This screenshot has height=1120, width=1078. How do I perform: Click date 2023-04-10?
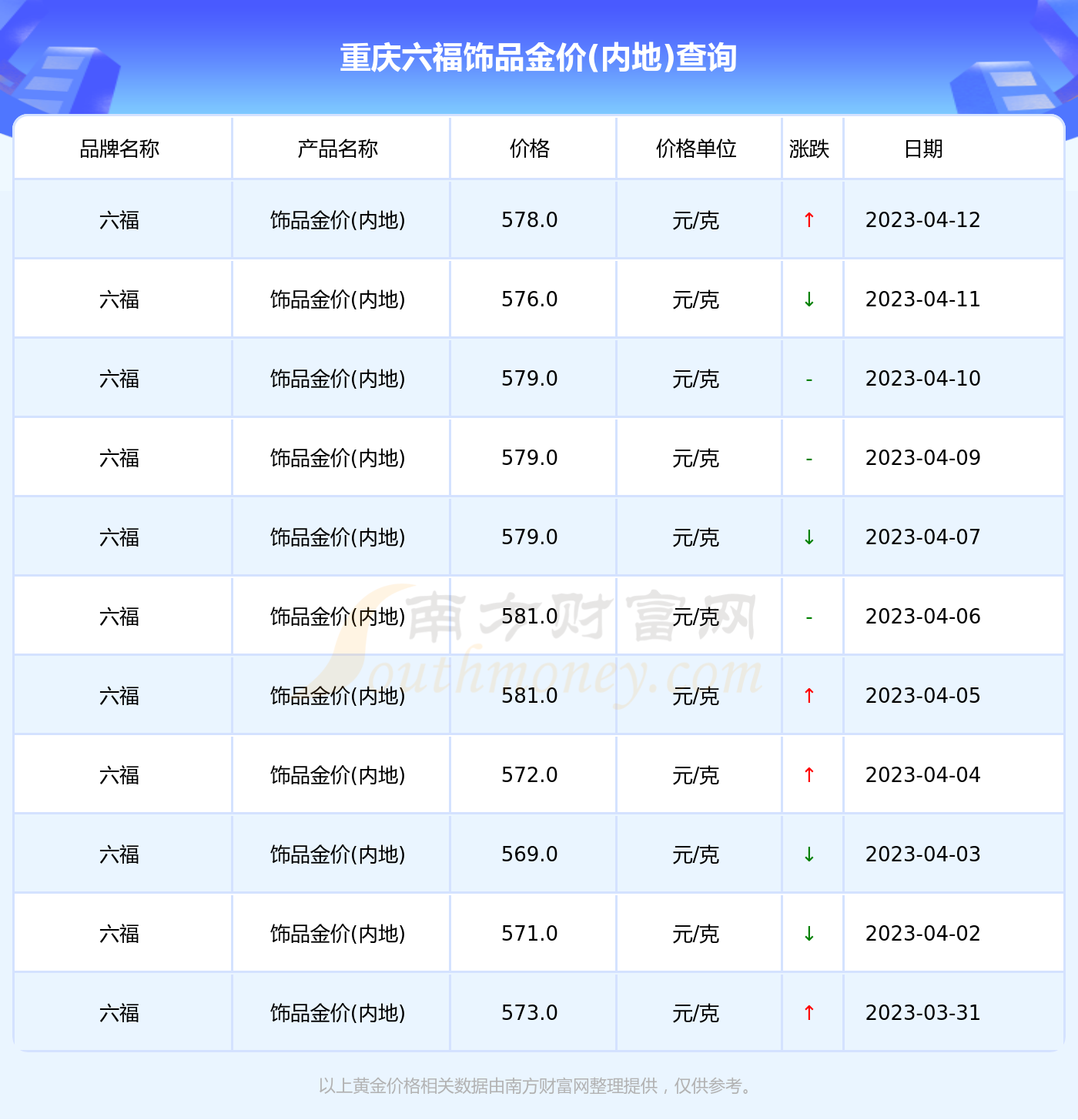point(923,379)
